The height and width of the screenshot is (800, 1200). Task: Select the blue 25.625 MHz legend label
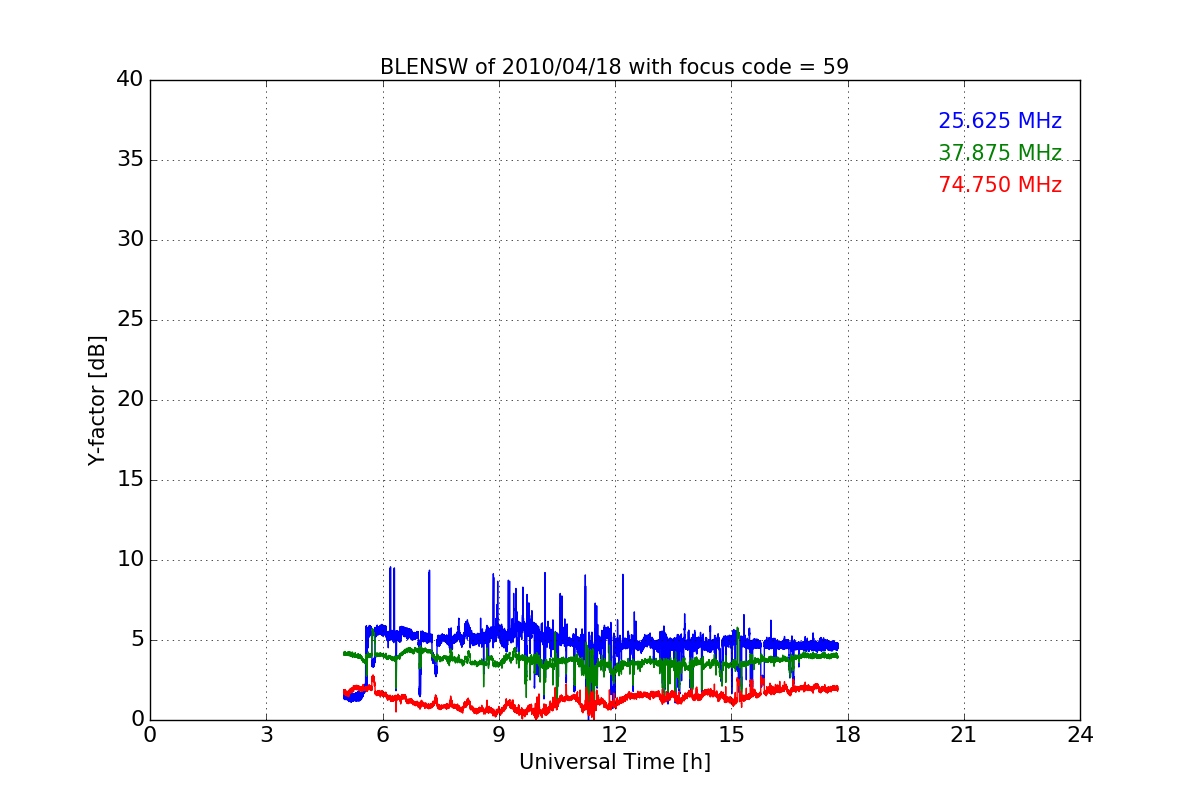(1000, 121)
